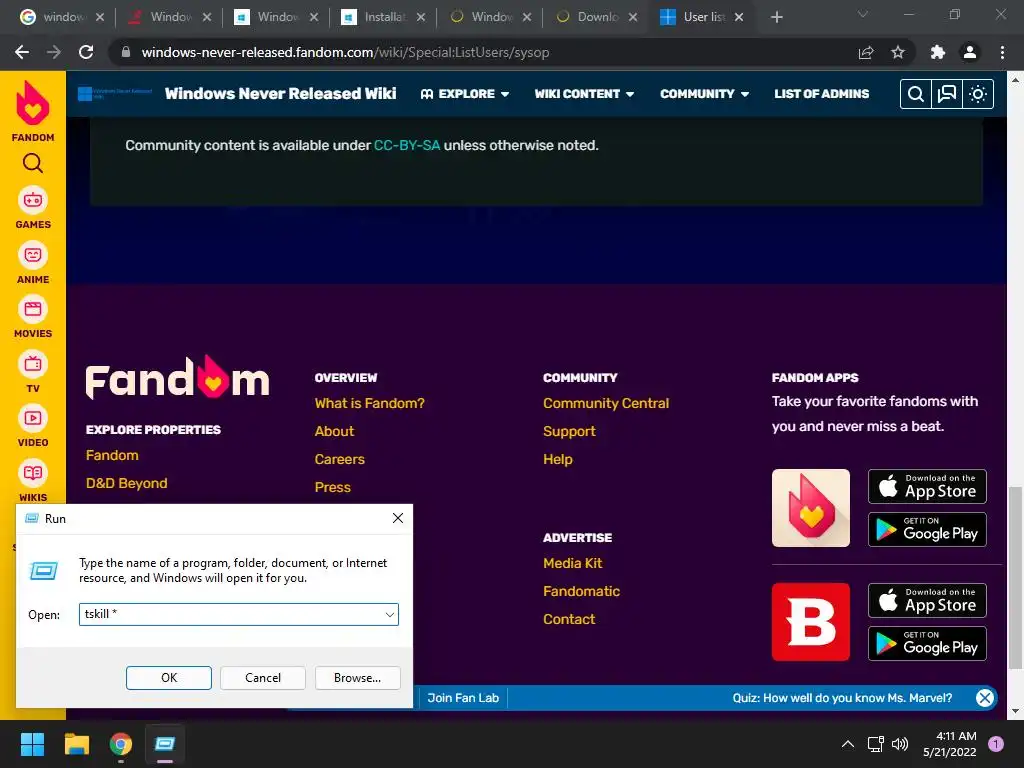Open Chrome's three-dot menu
Image resolution: width=1024 pixels, height=768 pixels.
[1002, 52]
